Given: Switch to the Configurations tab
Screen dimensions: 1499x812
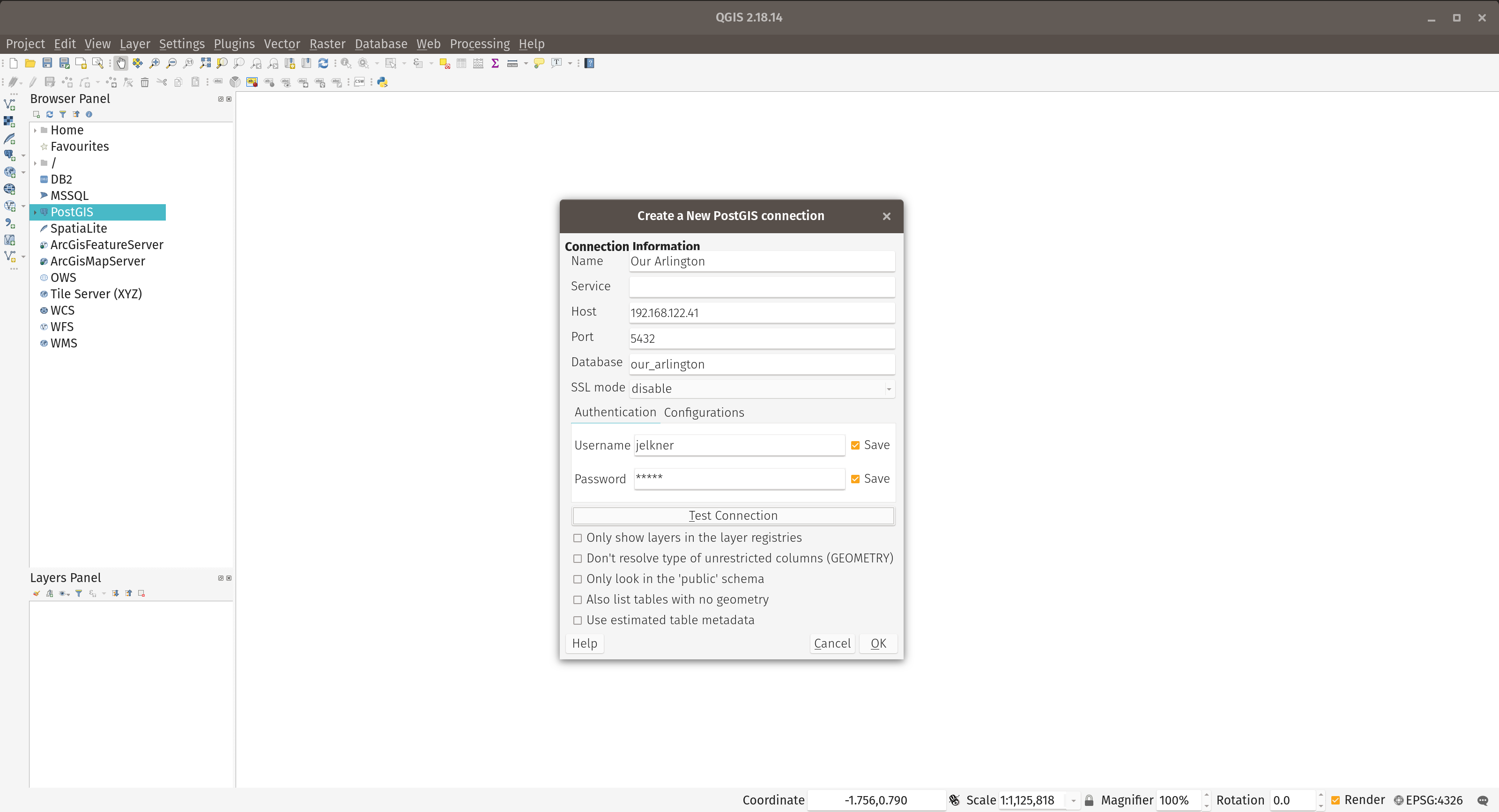Looking at the screenshot, I should coord(704,413).
